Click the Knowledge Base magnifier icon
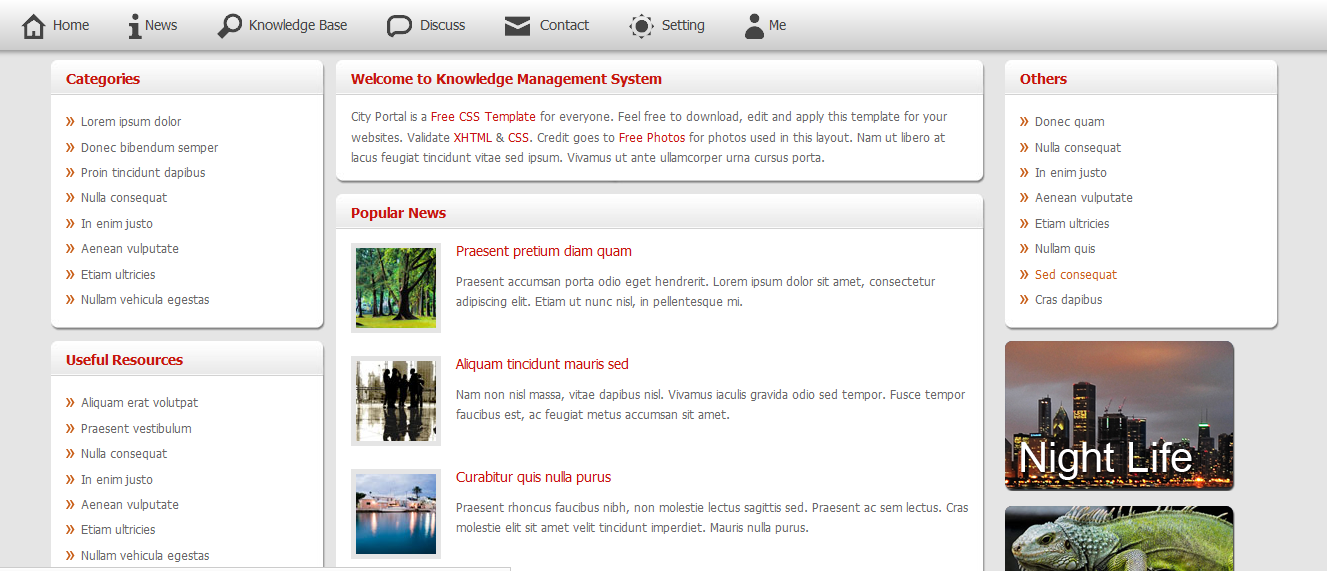This screenshot has width=1327, height=571. point(230,26)
